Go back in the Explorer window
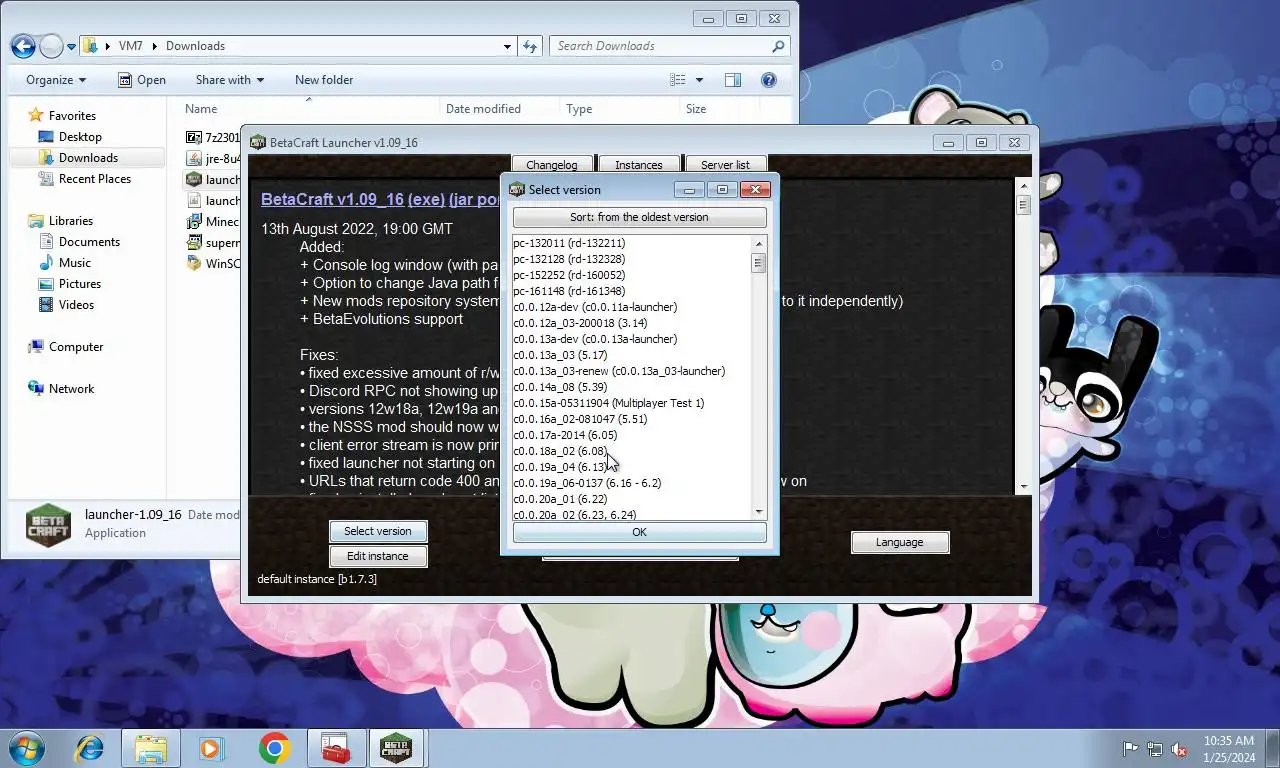Viewport: 1280px width, 768px height. pyautogui.click(x=23, y=46)
